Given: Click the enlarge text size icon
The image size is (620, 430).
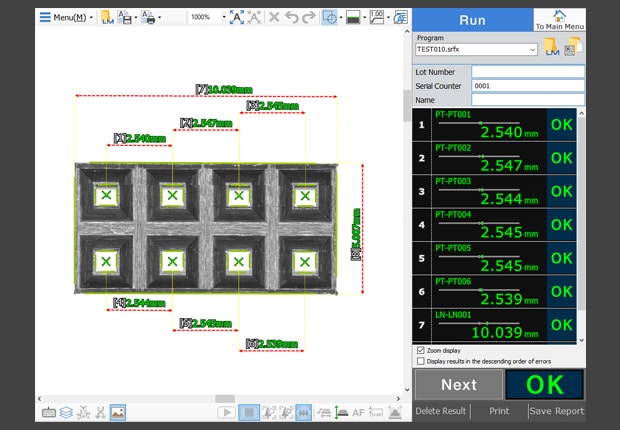Looking at the screenshot, I should coord(236,17).
